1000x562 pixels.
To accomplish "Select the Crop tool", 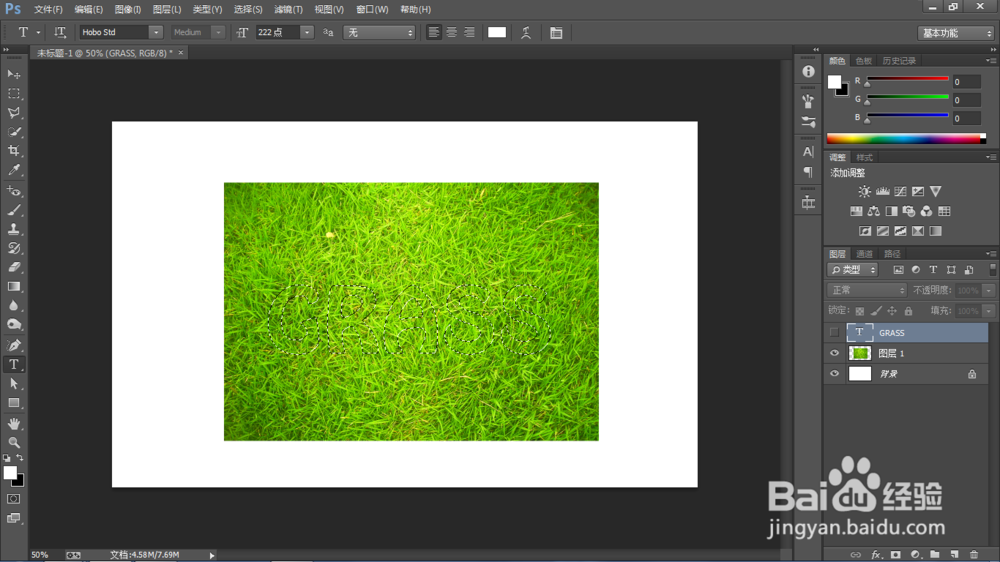I will coord(13,151).
